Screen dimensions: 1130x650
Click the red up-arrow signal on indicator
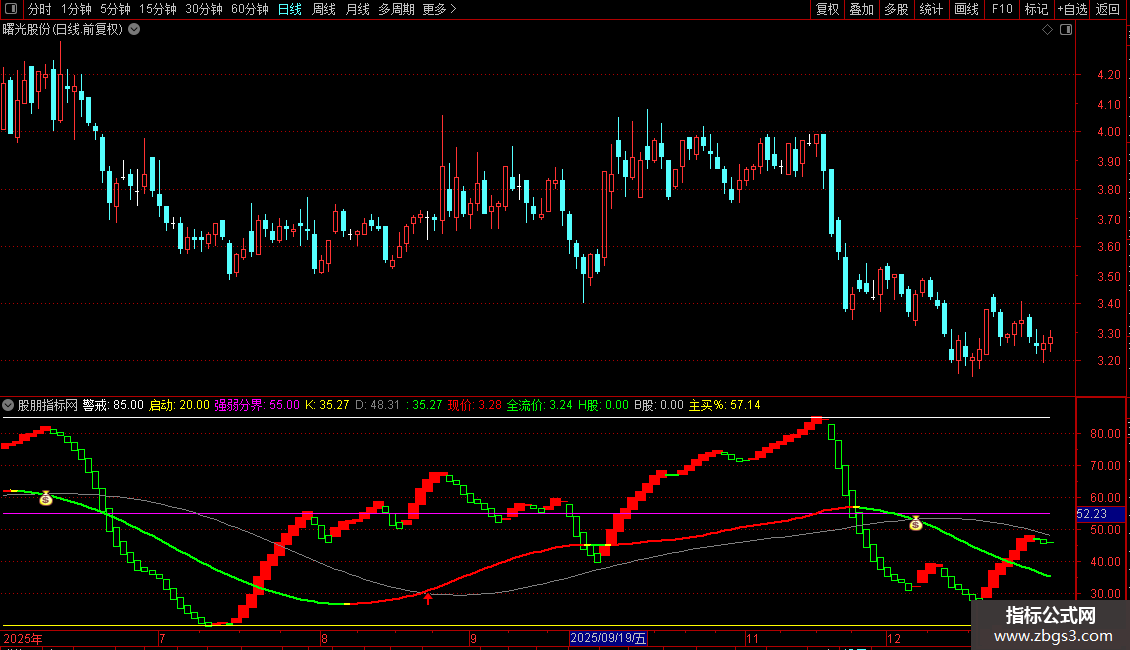point(428,597)
